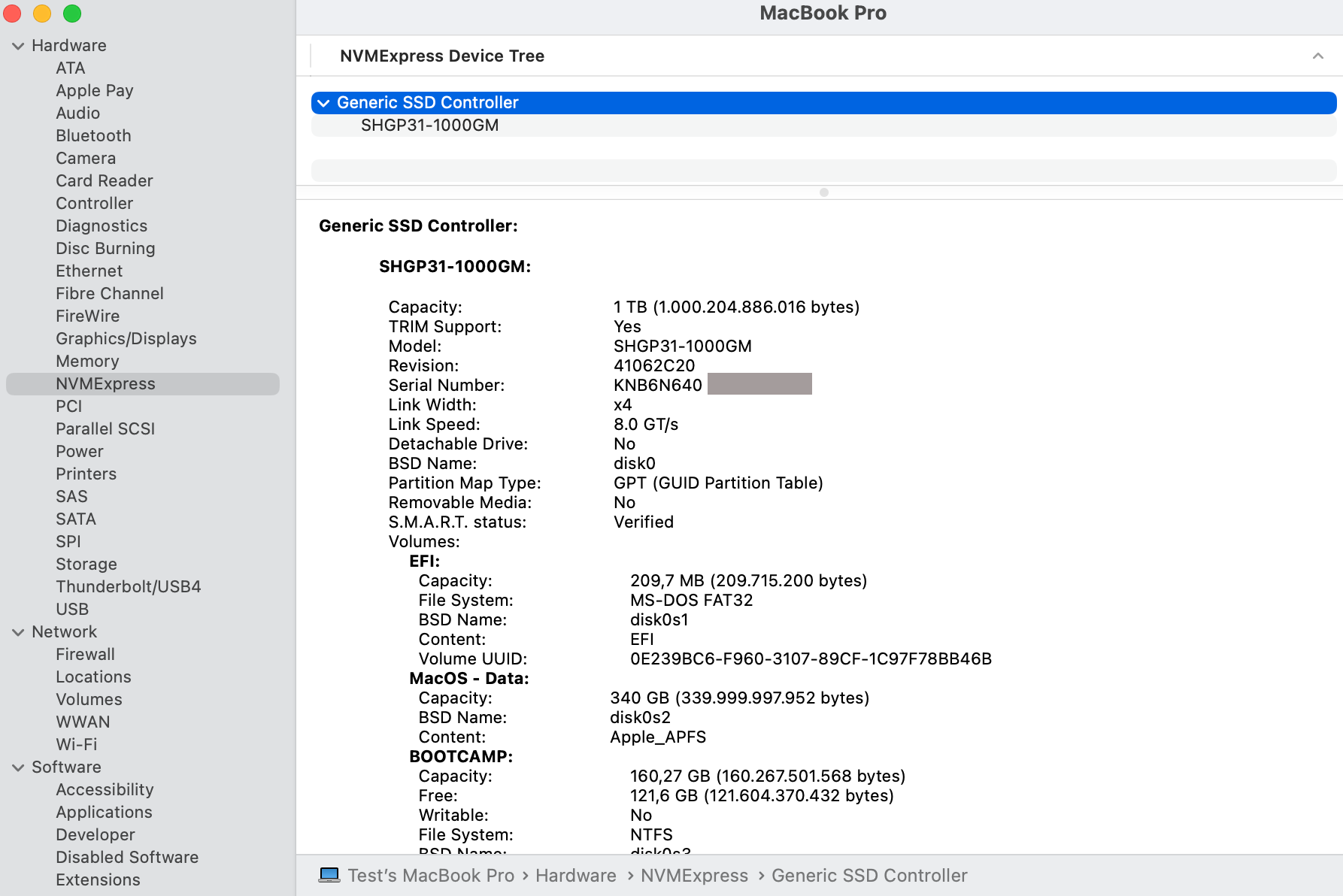This screenshot has width=1343, height=896.
Task: Click the 1 TB capacity value
Action: point(736,307)
